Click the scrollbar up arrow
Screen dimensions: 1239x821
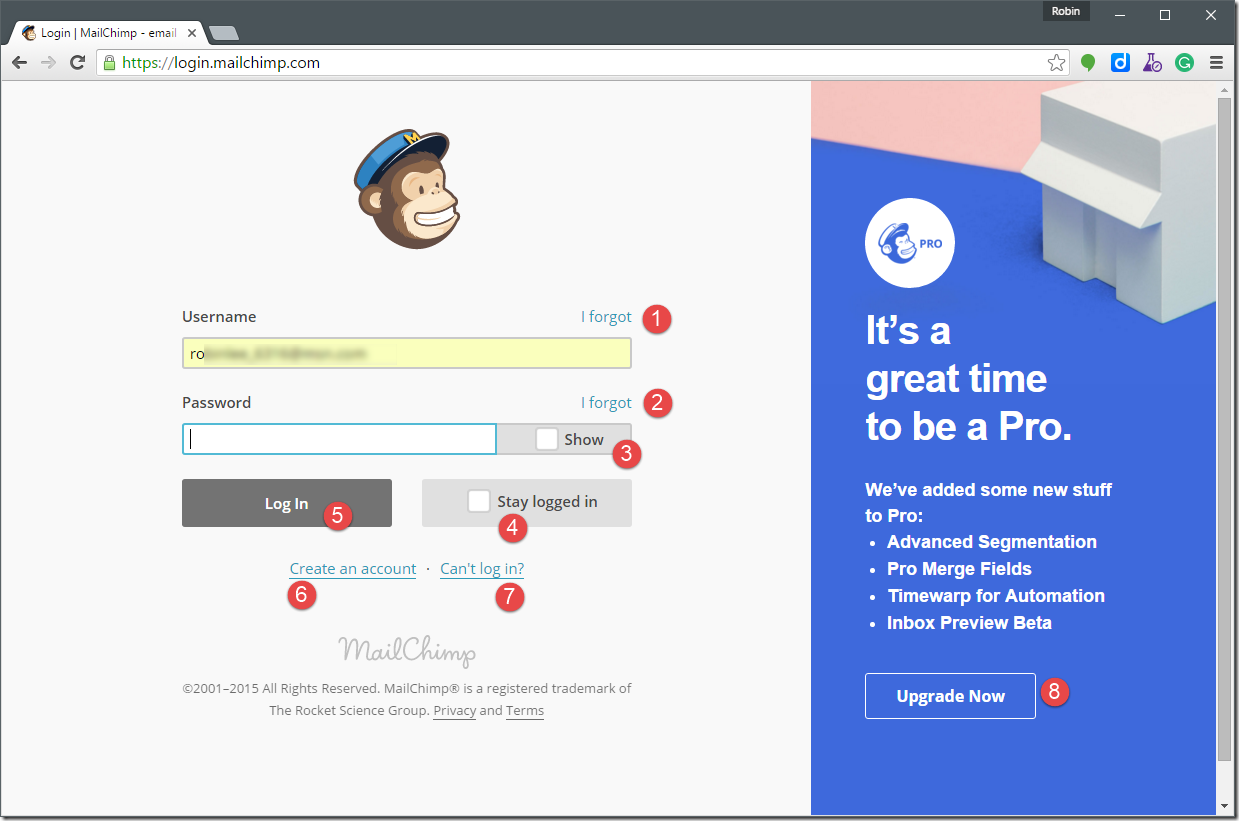coord(1224,90)
